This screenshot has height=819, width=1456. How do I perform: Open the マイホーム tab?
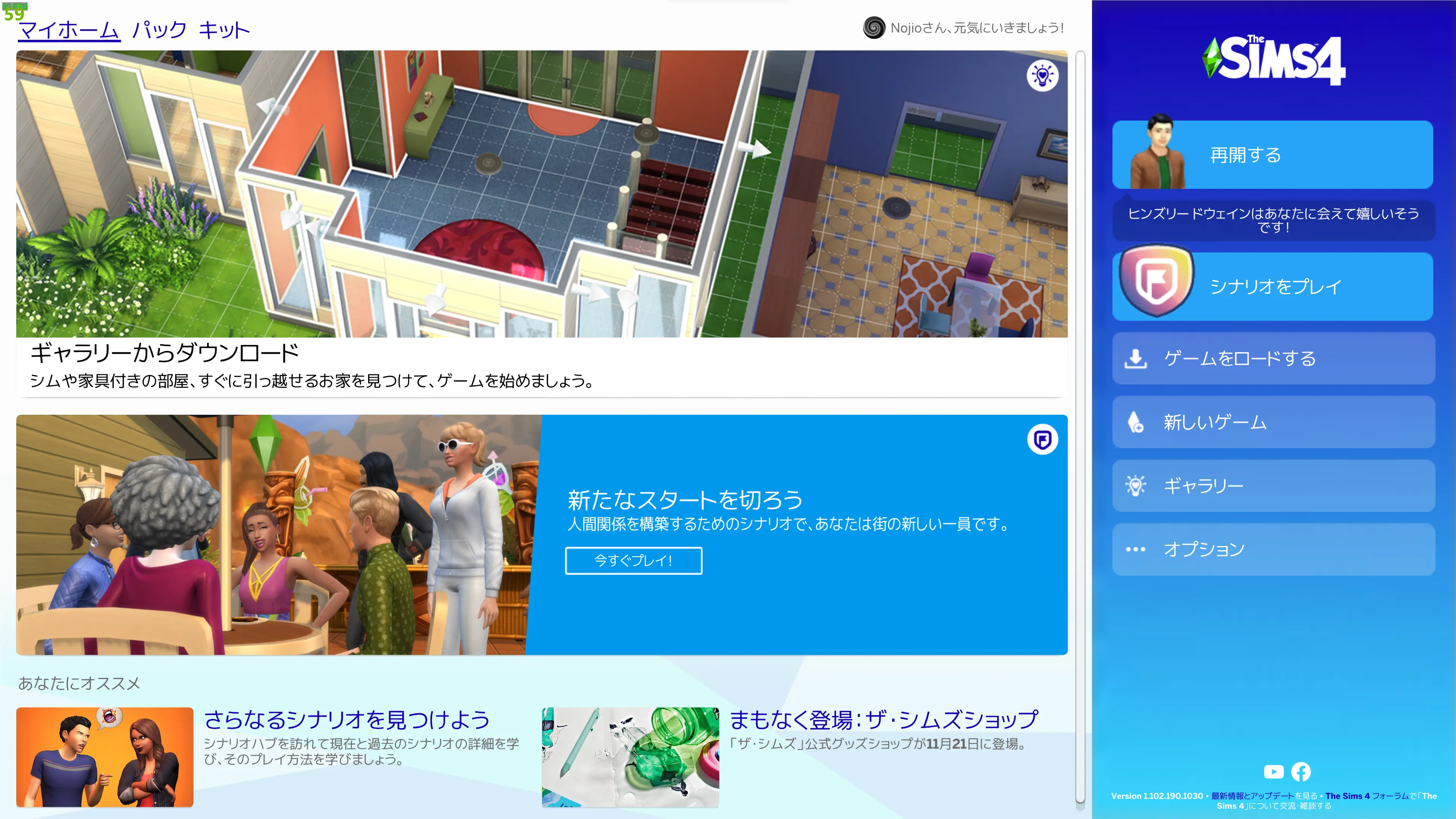point(69,30)
